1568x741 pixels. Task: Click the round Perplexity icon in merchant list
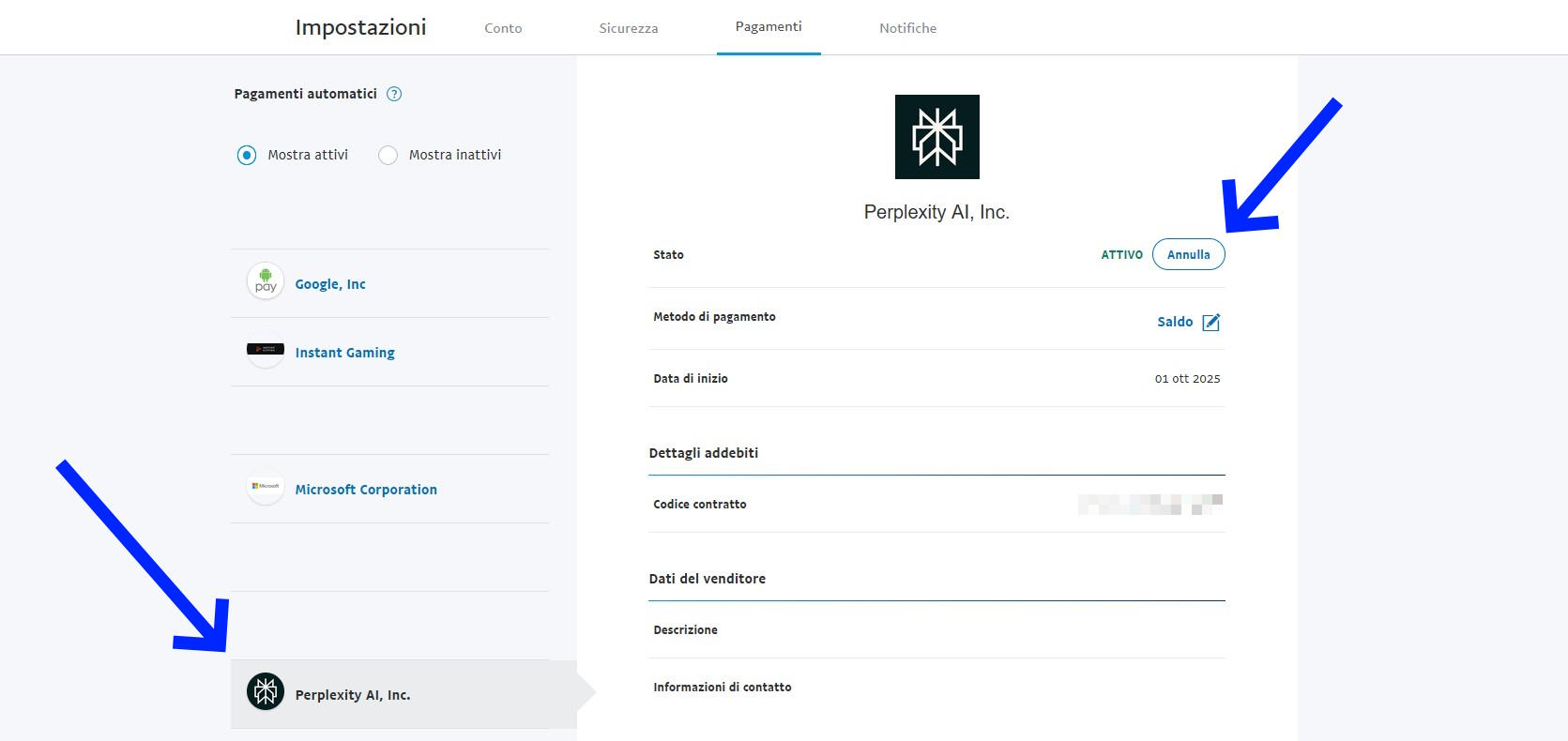coord(266,692)
